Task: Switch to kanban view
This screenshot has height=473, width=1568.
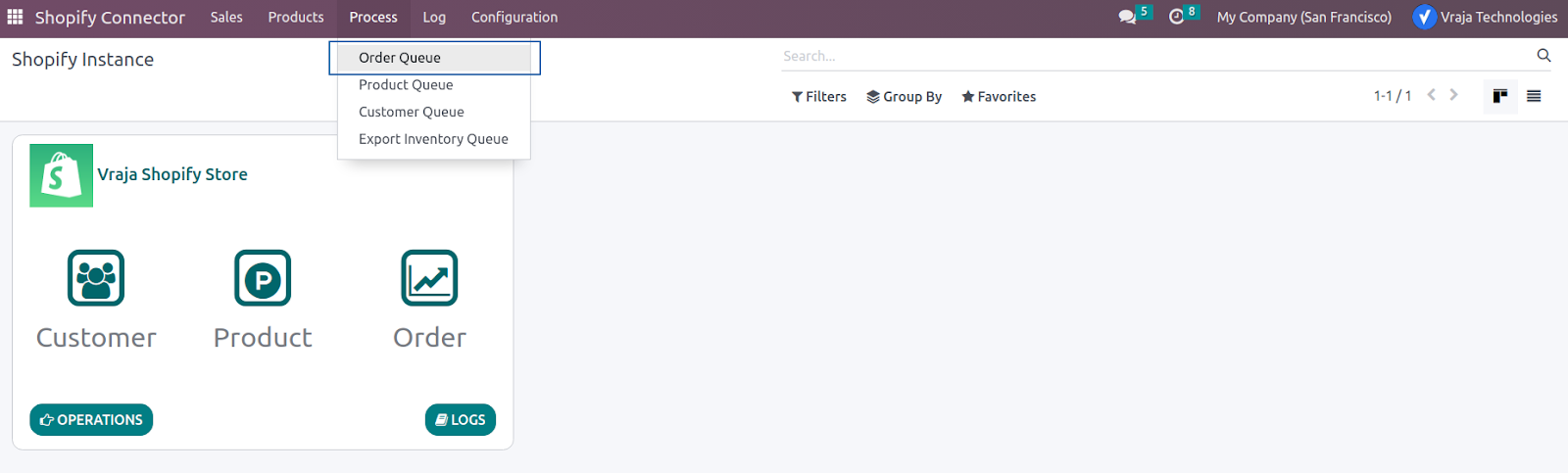Action: [1500, 96]
